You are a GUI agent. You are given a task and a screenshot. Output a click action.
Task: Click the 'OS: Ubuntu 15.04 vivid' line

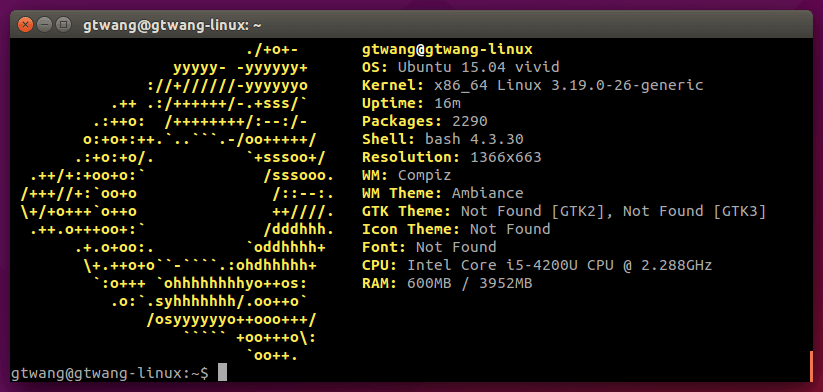pyautogui.click(x=460, y=68)
